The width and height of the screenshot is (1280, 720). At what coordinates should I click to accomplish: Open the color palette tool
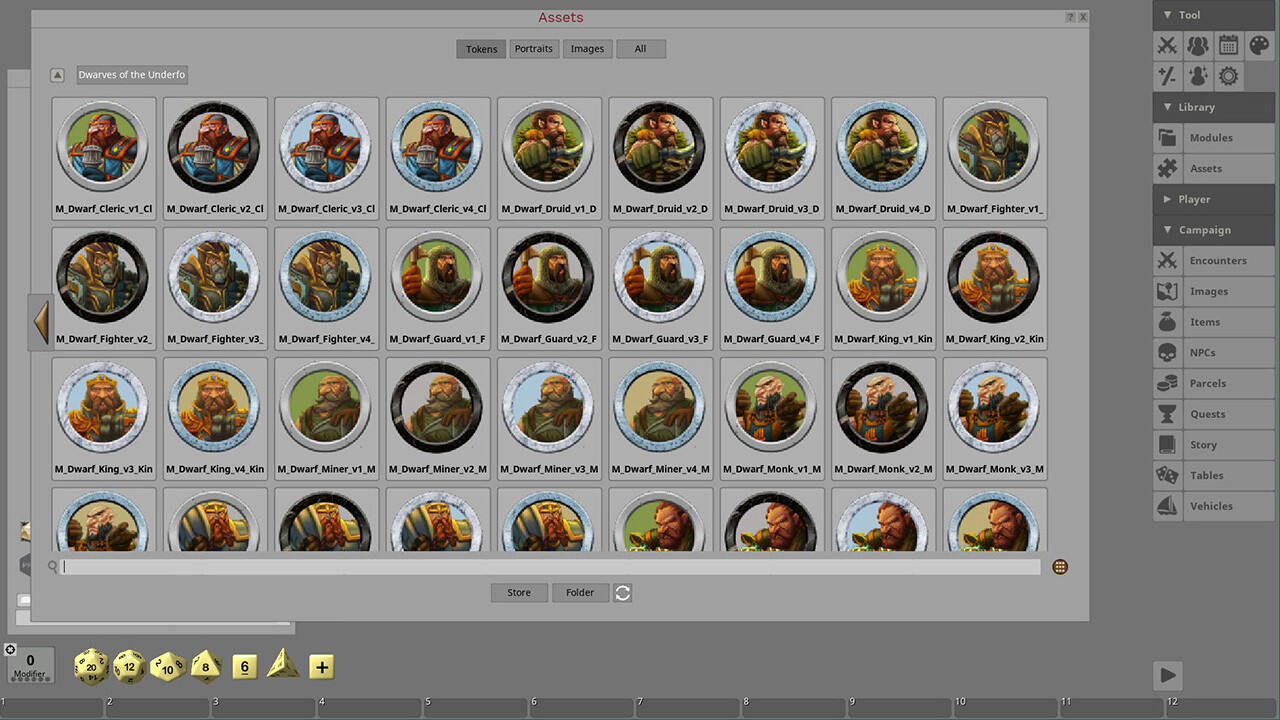1257,45
